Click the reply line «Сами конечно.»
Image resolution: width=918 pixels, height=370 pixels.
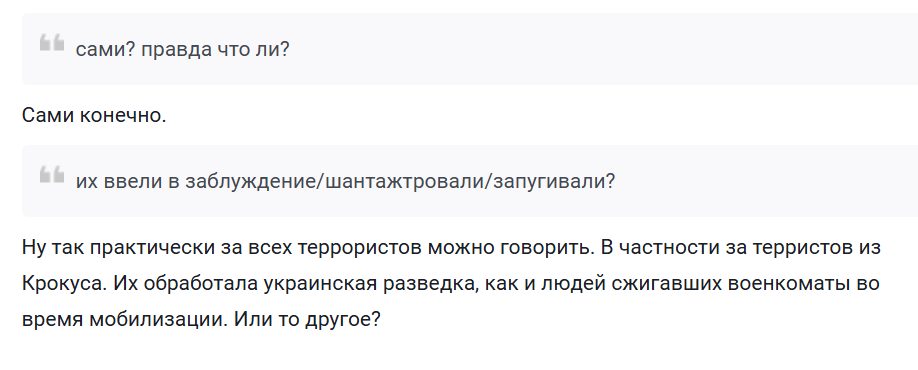pyautogui.click(x=94, y=115)
